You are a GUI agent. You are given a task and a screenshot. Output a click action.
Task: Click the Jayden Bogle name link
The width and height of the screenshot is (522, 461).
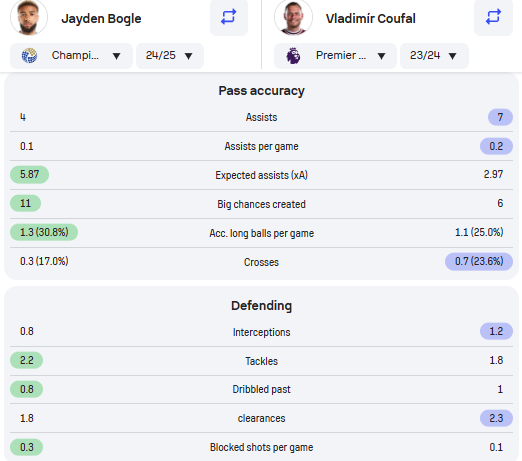(101, 19)
